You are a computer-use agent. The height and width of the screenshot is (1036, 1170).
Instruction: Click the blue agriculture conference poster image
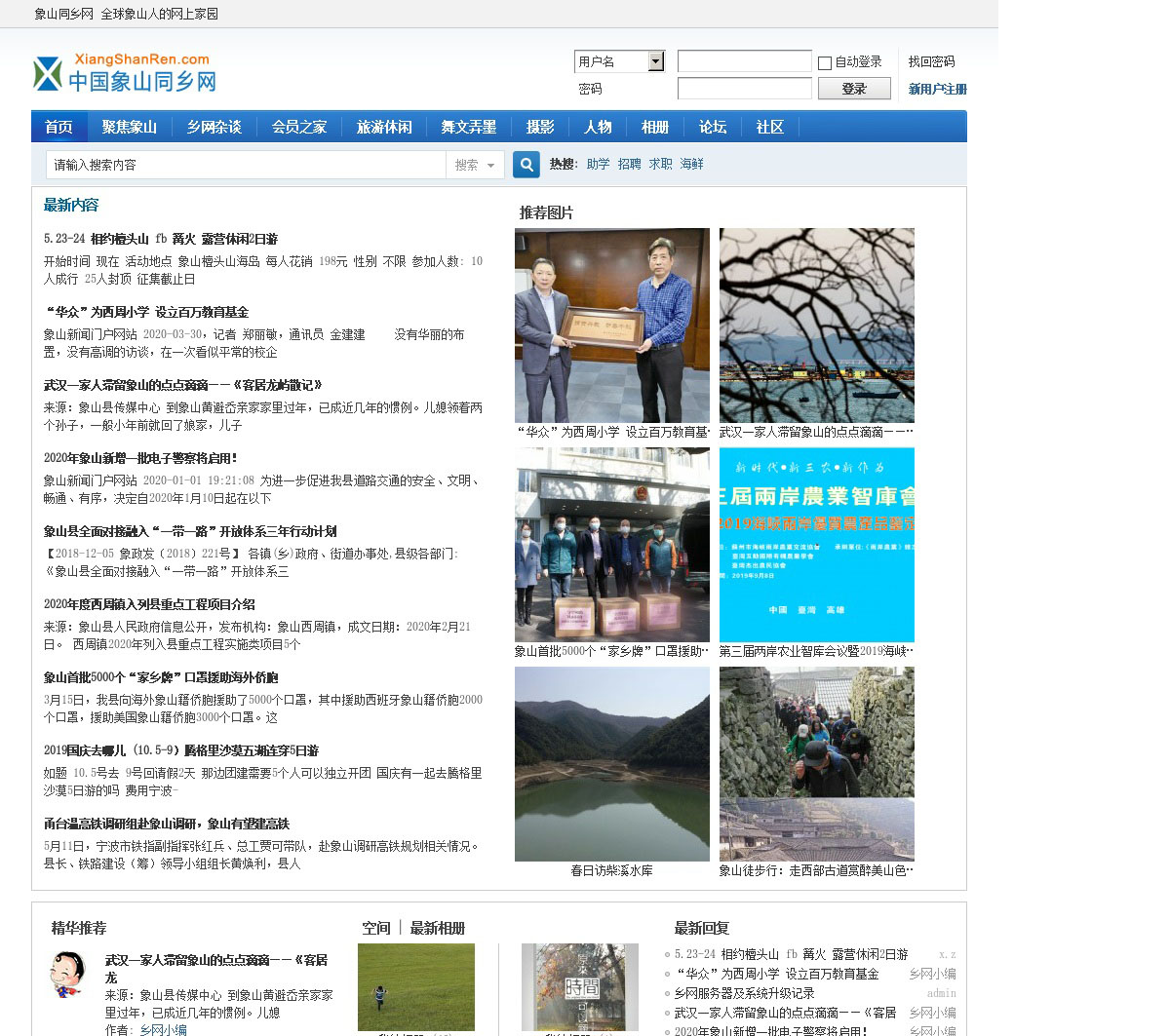[x=816, y=544]
